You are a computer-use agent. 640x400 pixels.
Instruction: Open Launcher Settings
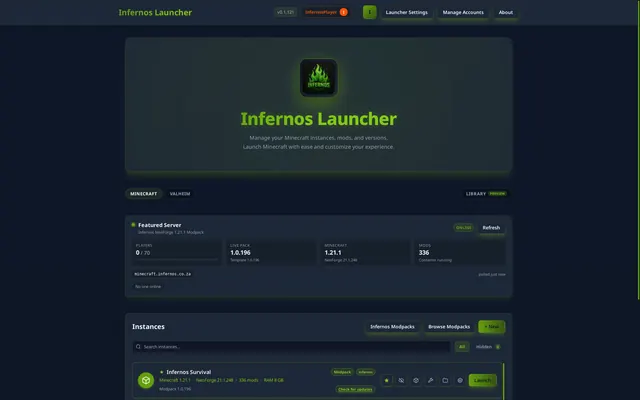(406, 12)
